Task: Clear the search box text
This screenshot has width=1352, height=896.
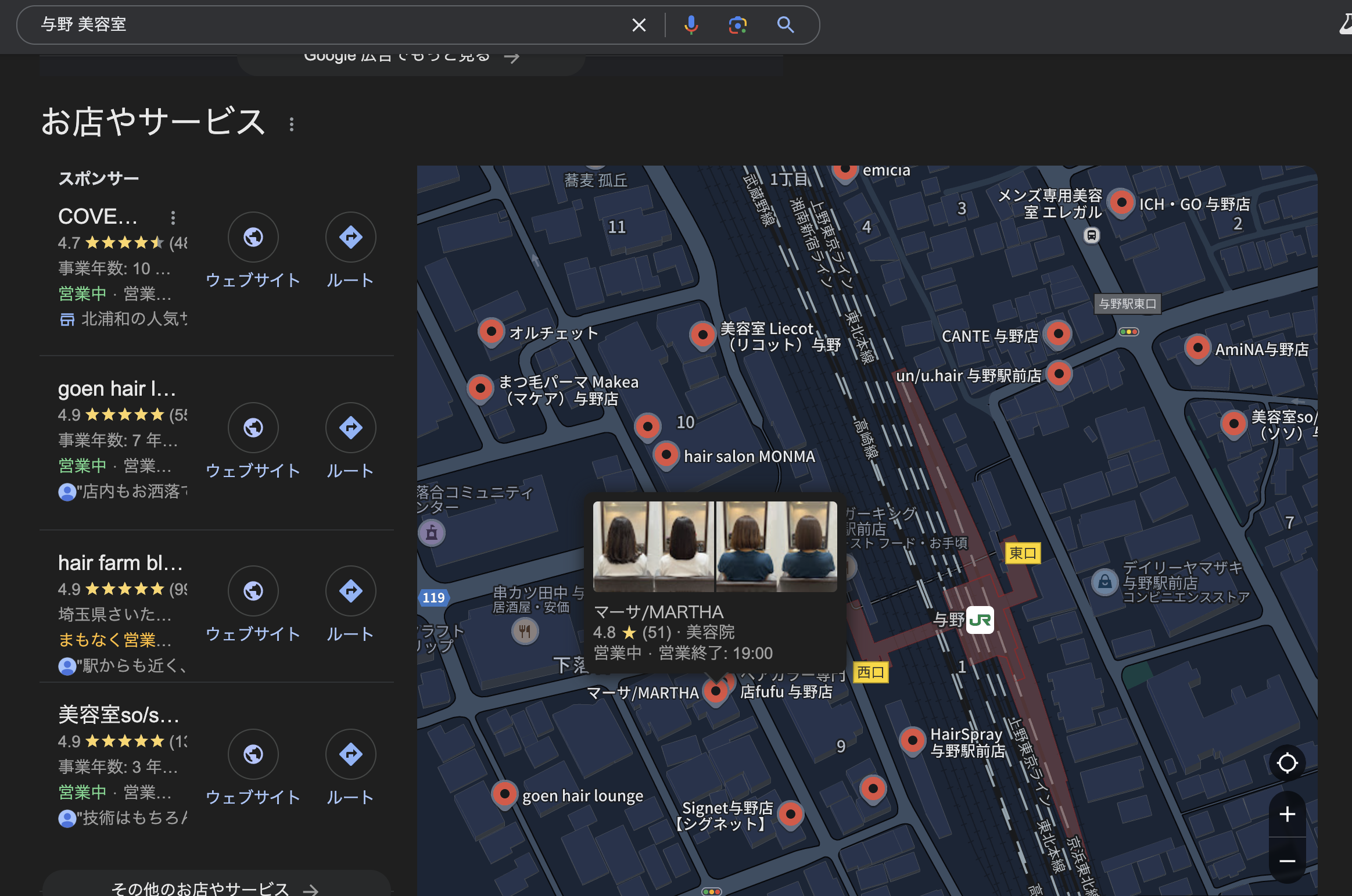Action: pyautogui.click(x=639, y=25)
